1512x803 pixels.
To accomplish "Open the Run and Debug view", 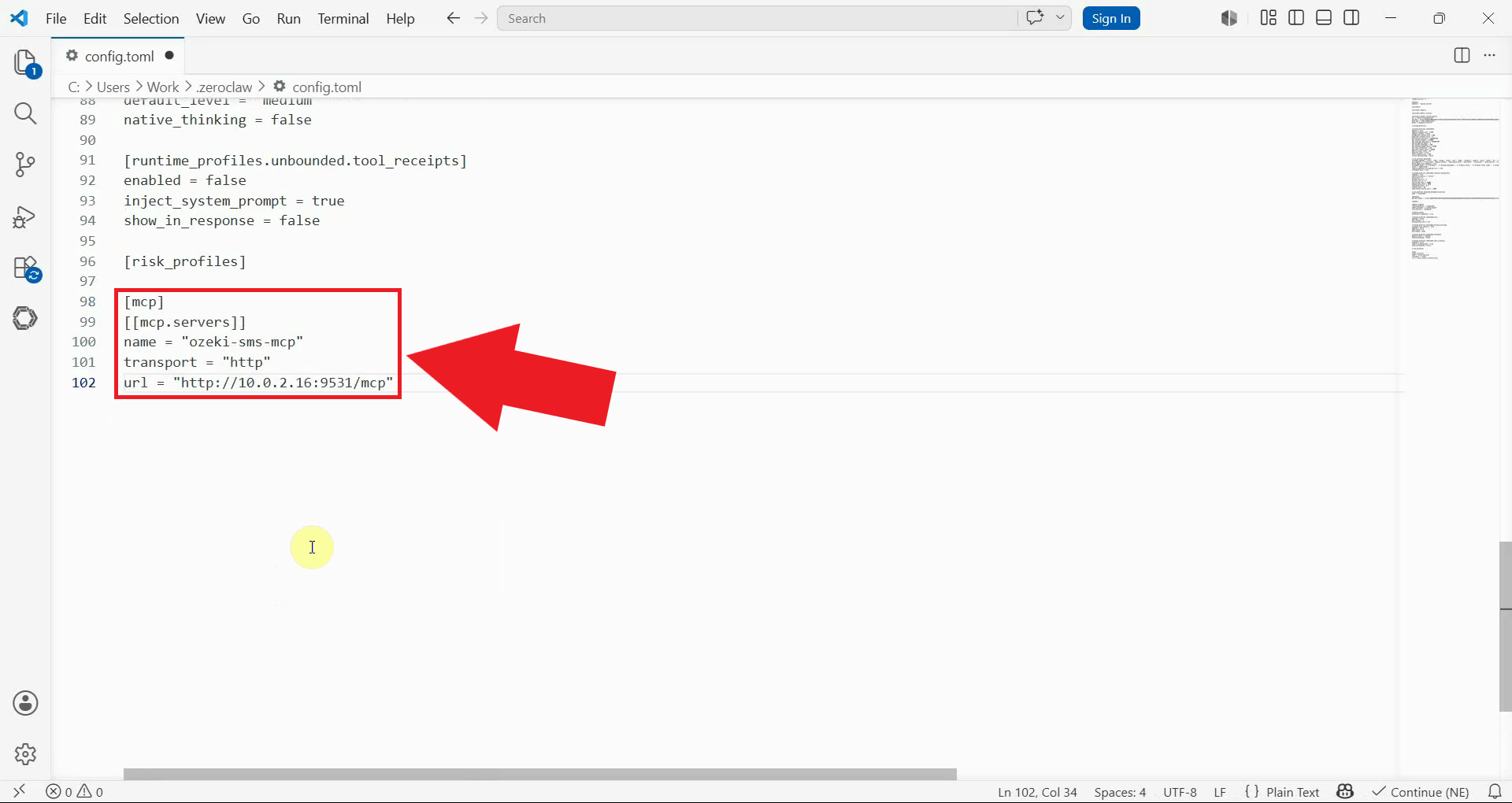I will 25,216.
